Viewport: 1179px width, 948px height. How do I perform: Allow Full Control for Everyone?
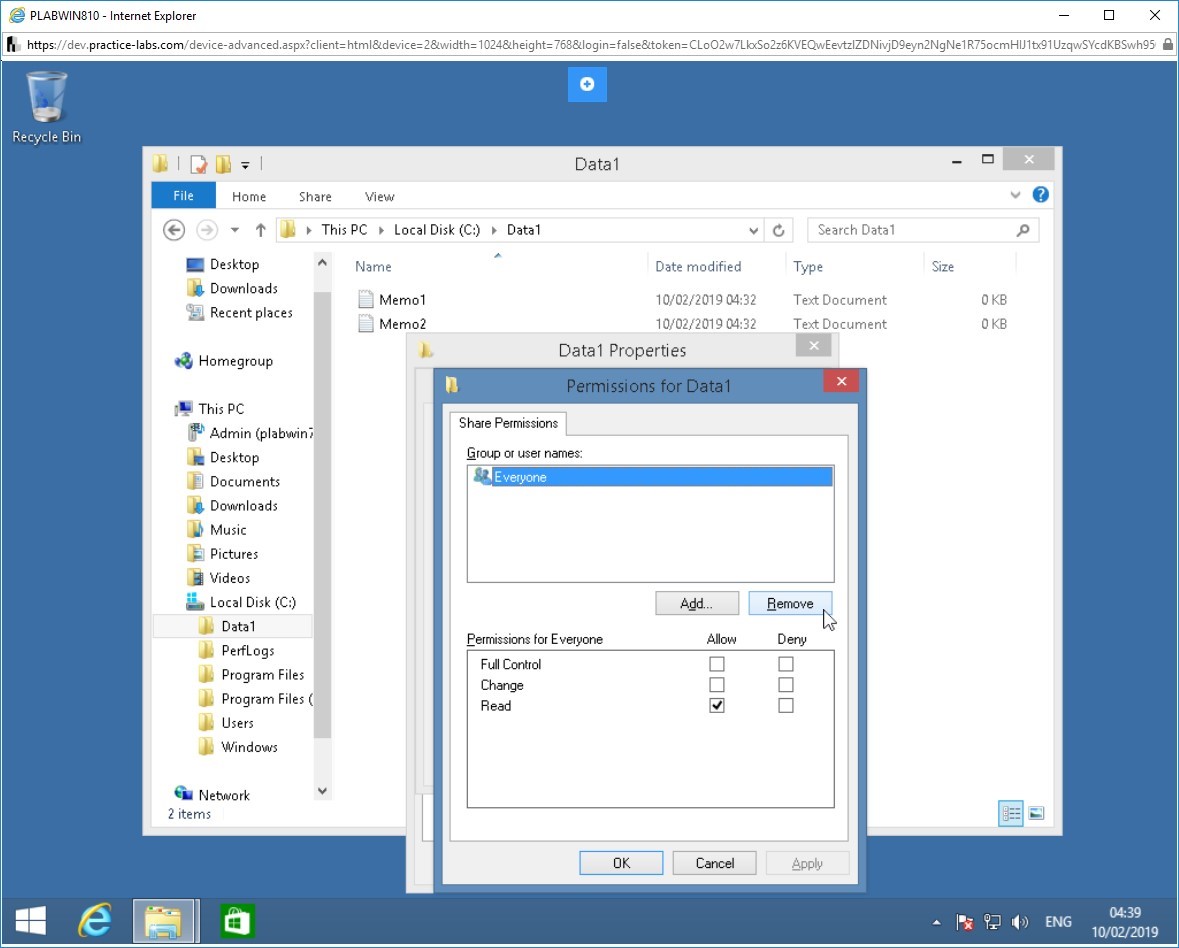pos(717,664)
